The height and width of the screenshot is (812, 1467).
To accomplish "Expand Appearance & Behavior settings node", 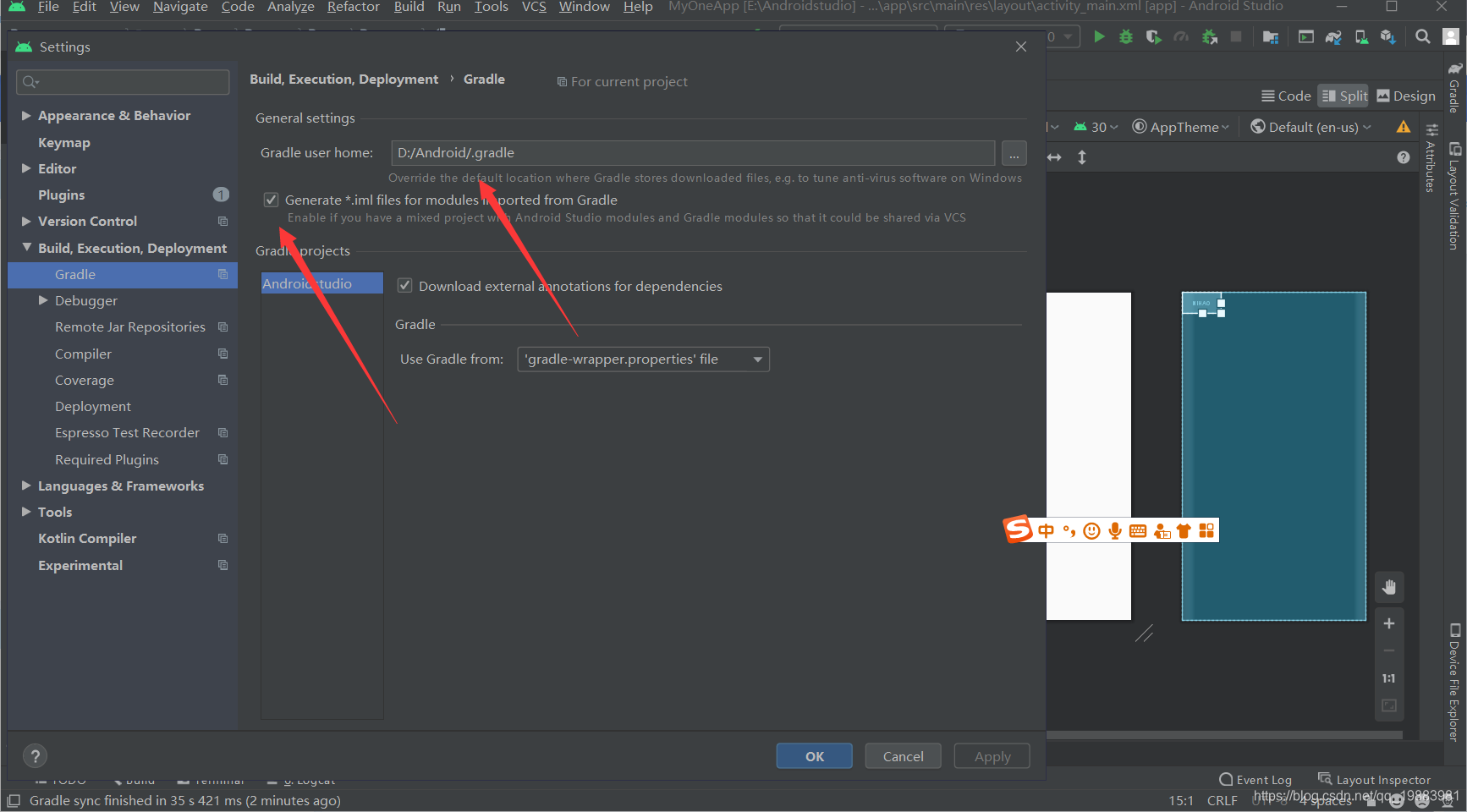I will [x=26, y=115].
